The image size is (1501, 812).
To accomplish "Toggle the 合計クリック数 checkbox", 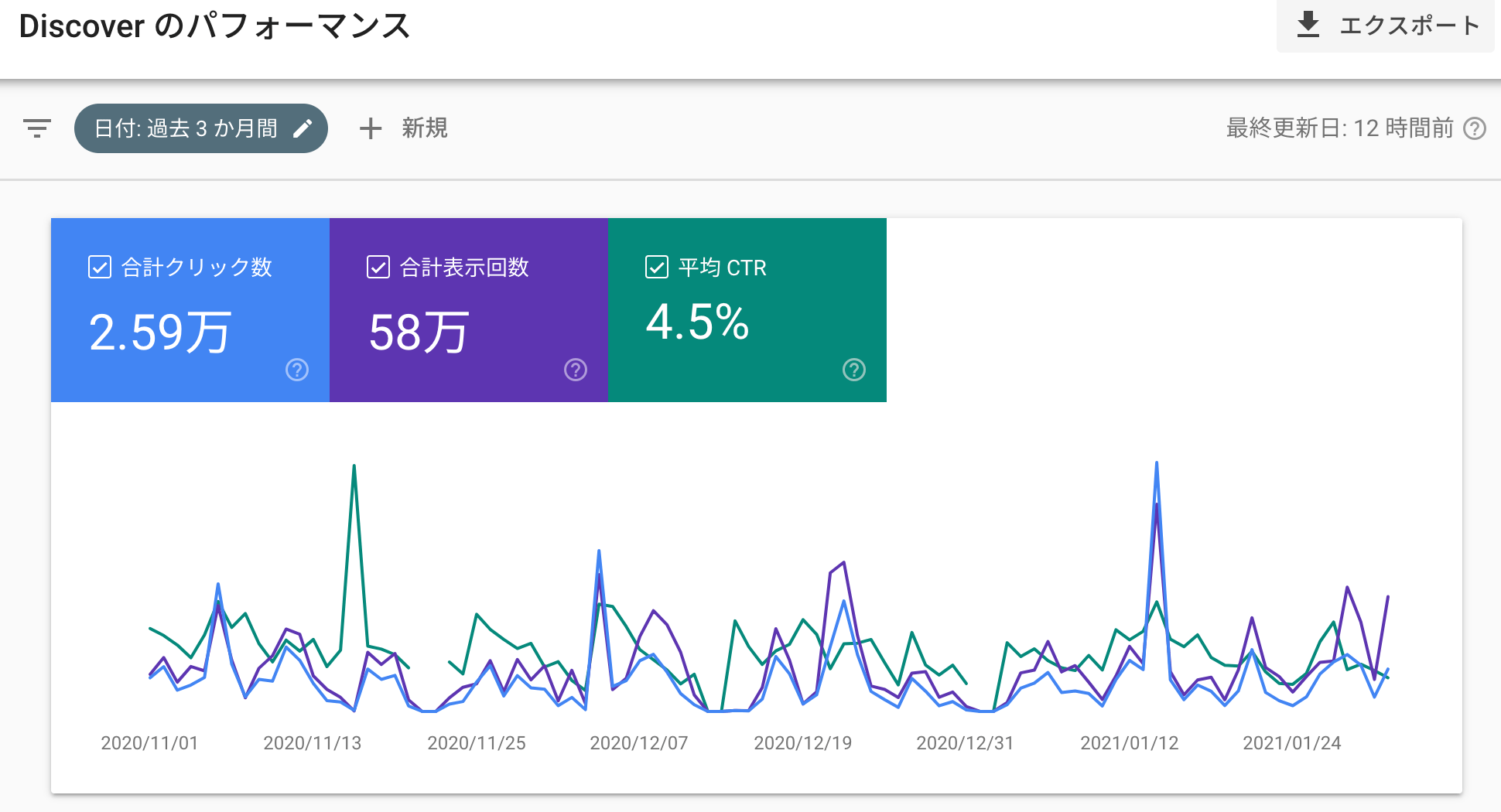I will tap(100, 268).
